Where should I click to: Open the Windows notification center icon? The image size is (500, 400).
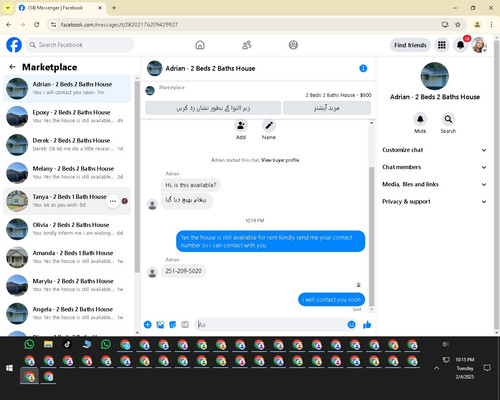click(x=487, y=368)
